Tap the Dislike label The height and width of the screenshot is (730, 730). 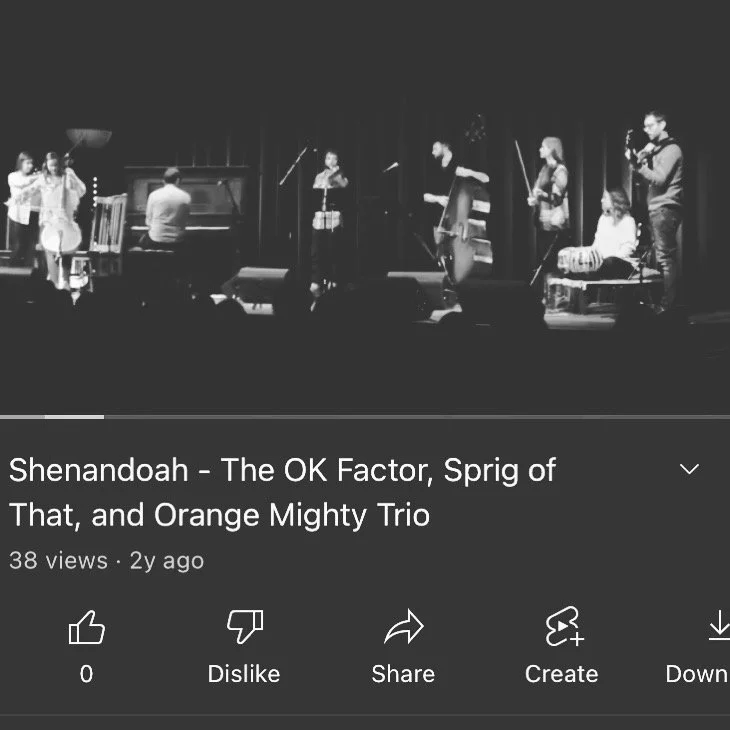pyautogui.click(x=244, y=674)
